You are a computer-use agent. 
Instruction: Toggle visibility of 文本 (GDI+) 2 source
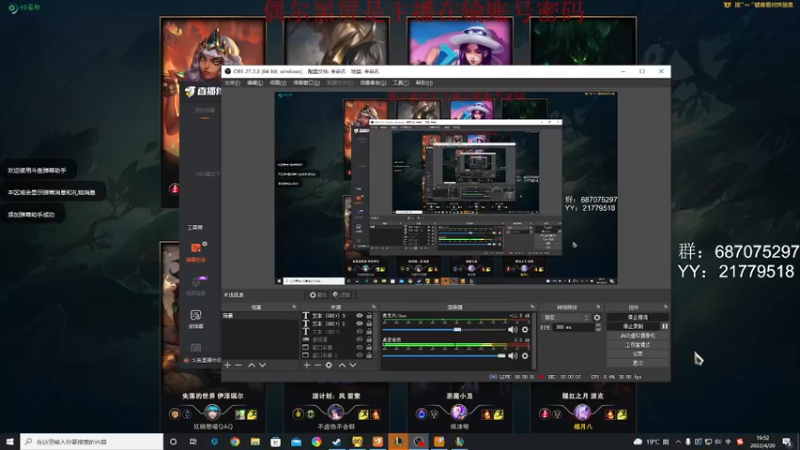click(x=360, y=323)
